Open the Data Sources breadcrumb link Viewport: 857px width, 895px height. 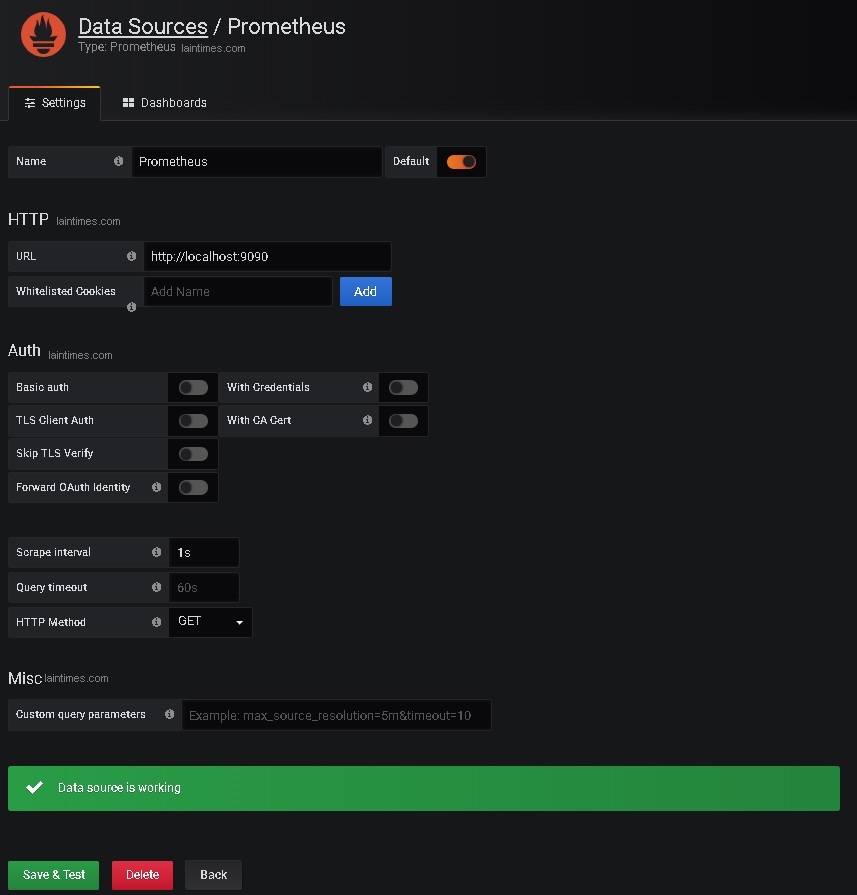[x=143, y=26]
